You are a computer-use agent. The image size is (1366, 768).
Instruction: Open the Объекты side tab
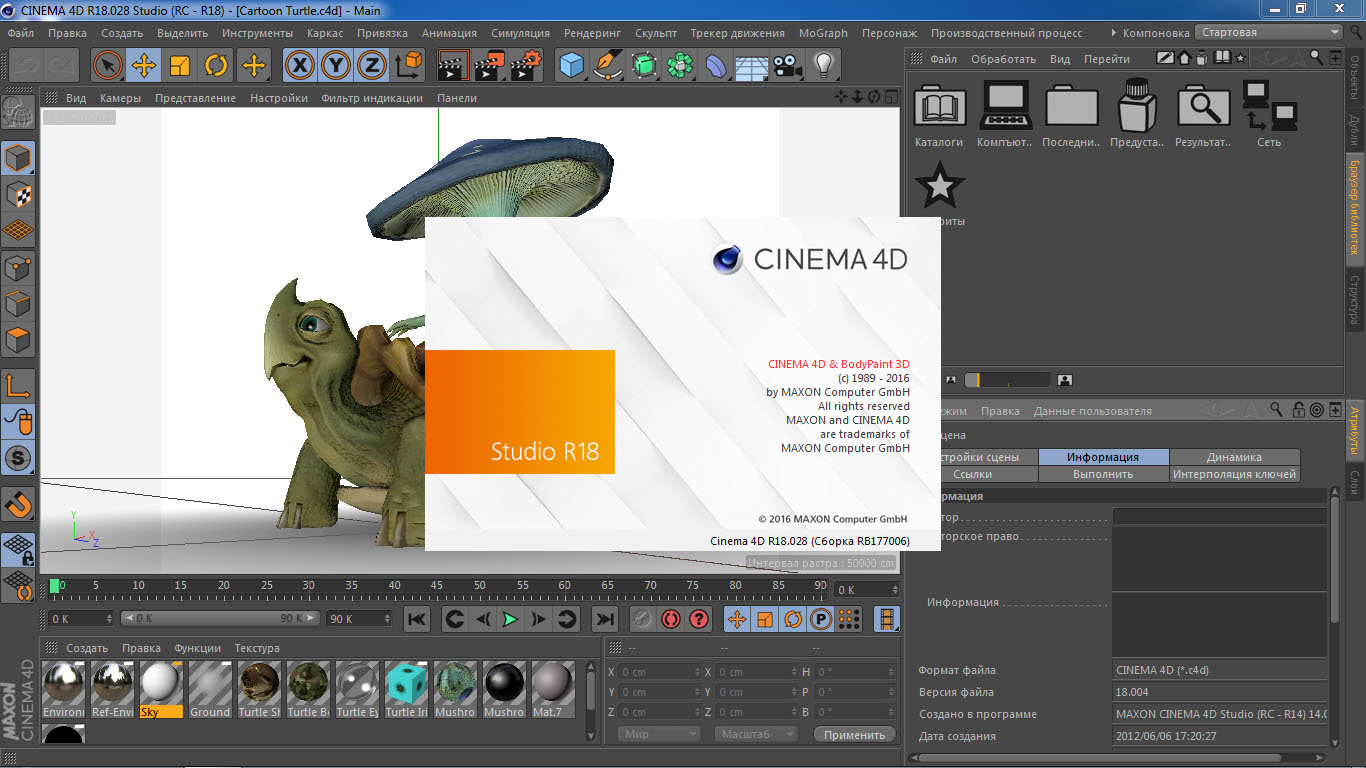click(x=1355, y=80)
